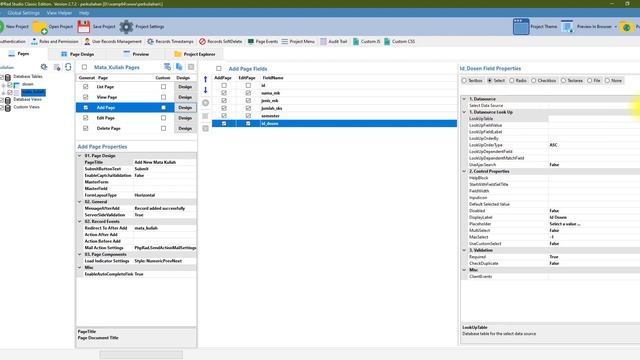This screenshot has width=640, height=360.
Task: Open Records SoftDelete tool
Action: tap(220, 41)
